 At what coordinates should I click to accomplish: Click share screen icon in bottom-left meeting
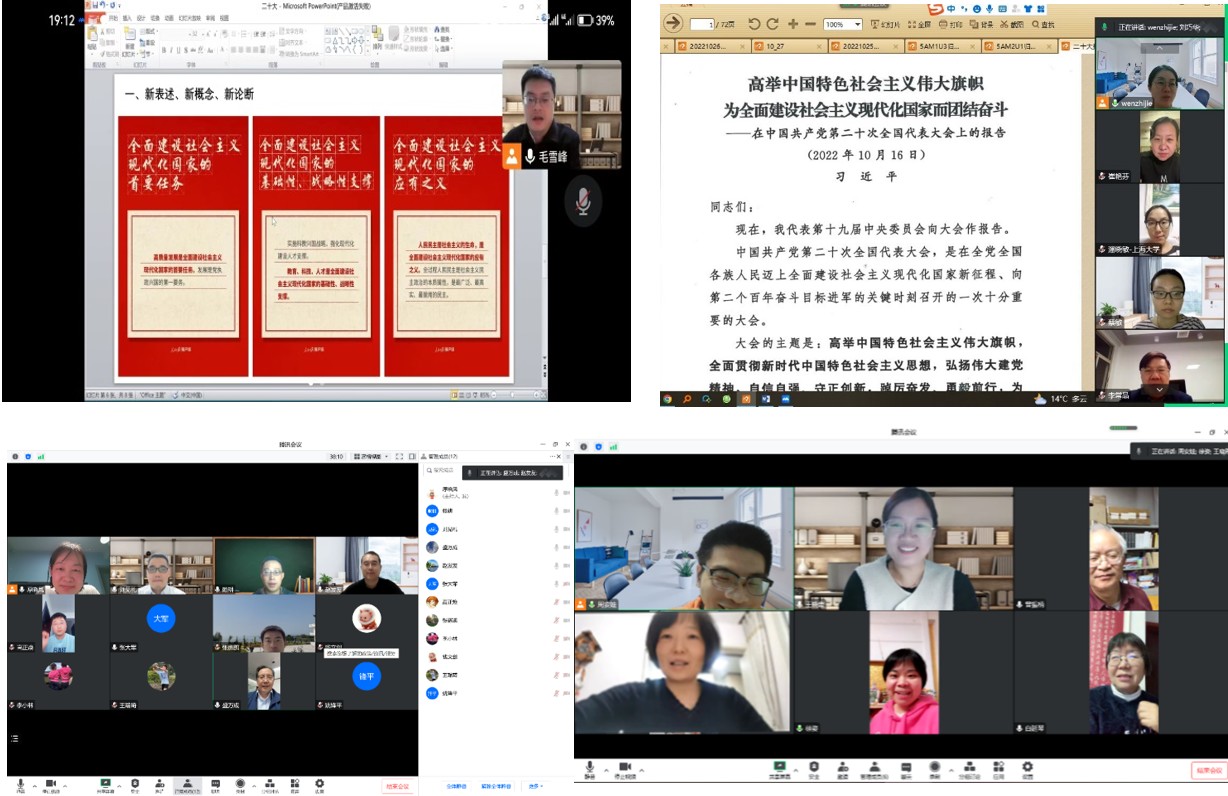(105, 784)
